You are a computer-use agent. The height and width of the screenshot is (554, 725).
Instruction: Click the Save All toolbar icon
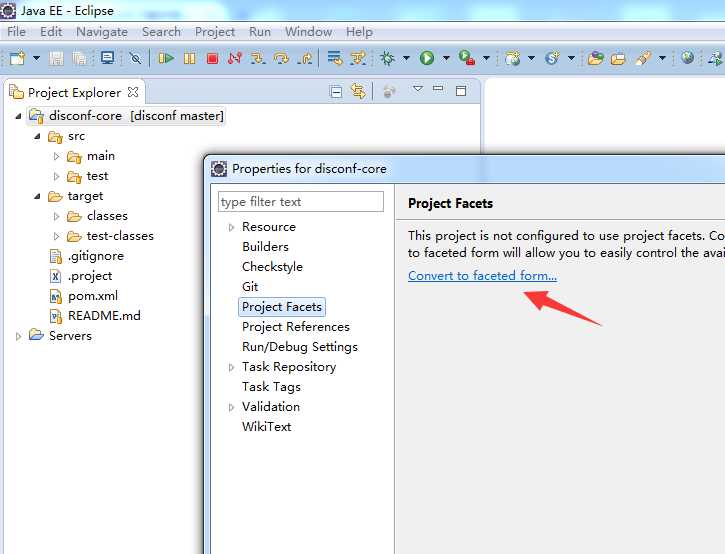point(80,58)
